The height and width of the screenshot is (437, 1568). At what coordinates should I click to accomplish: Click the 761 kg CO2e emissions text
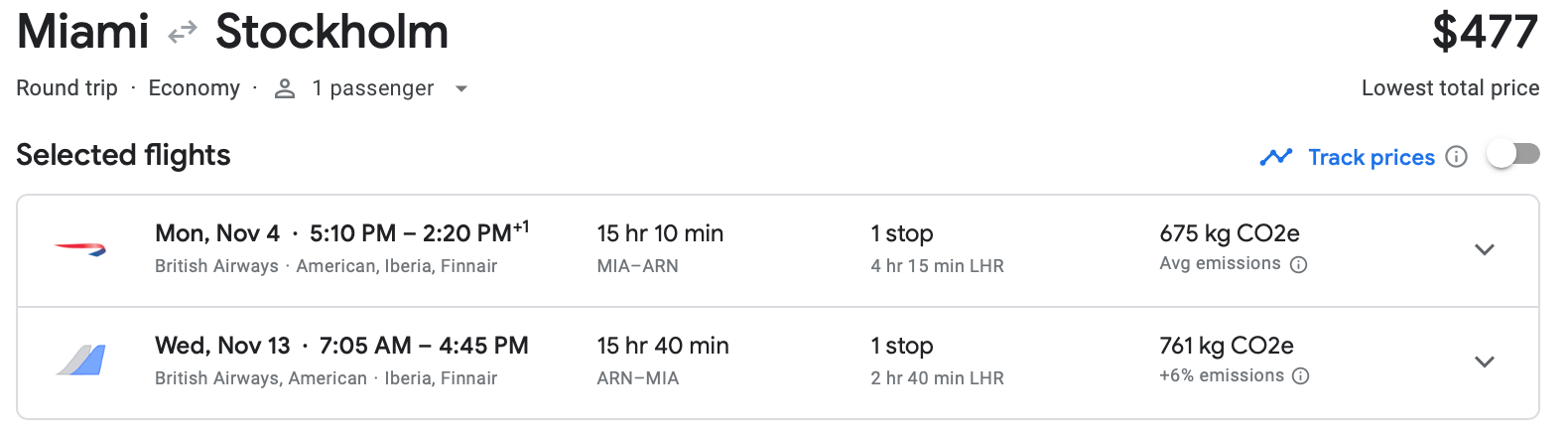[x=1227, y=346]
